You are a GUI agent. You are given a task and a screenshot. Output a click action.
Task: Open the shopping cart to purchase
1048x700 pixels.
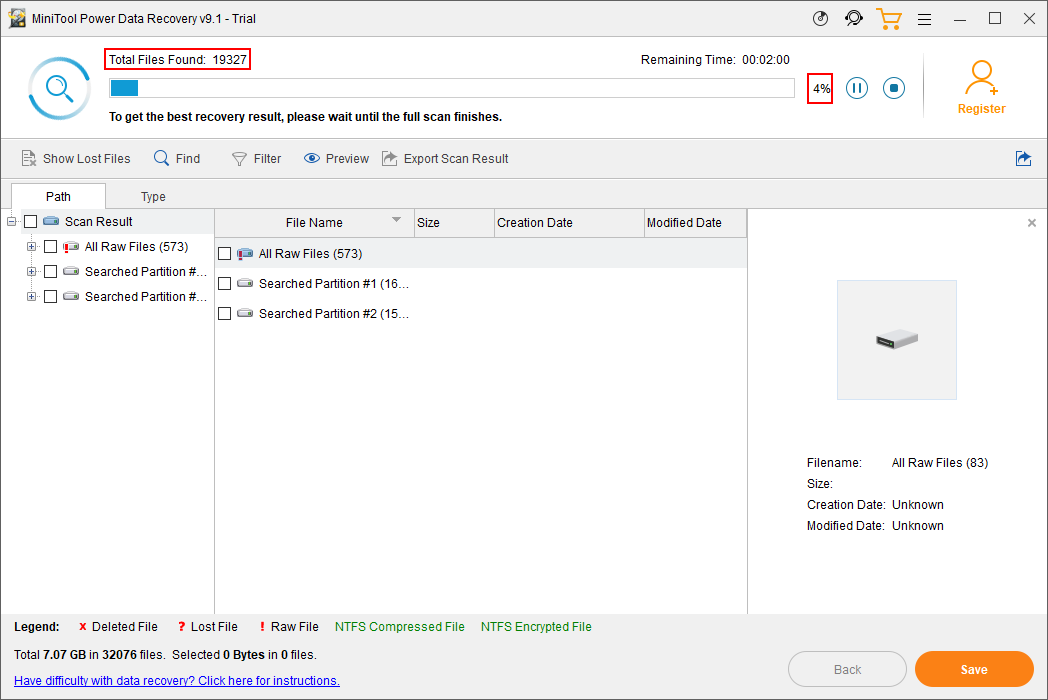pyautogui.click(x=889, y=19)
